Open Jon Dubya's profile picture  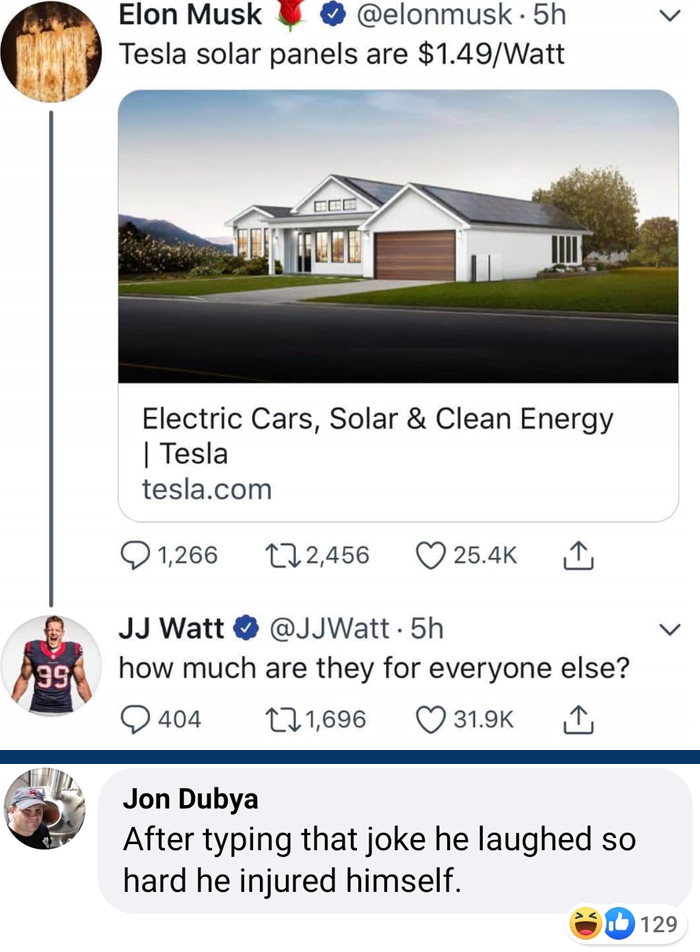[45, 809]
